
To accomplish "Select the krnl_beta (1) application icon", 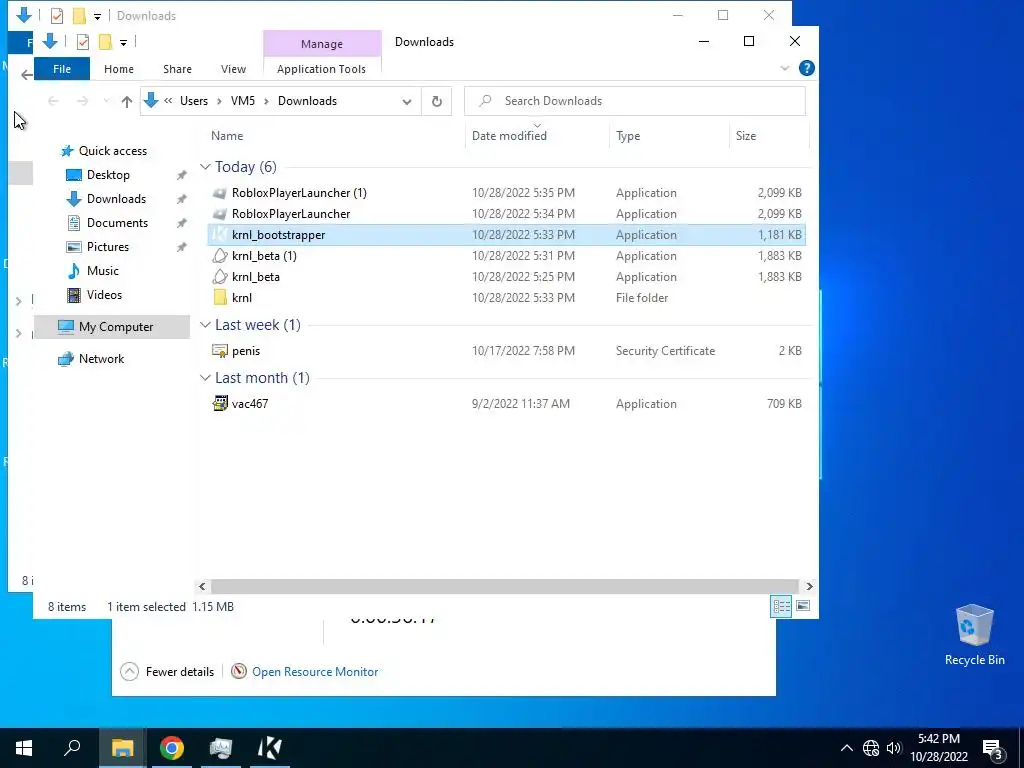I will tap(220, 255).
